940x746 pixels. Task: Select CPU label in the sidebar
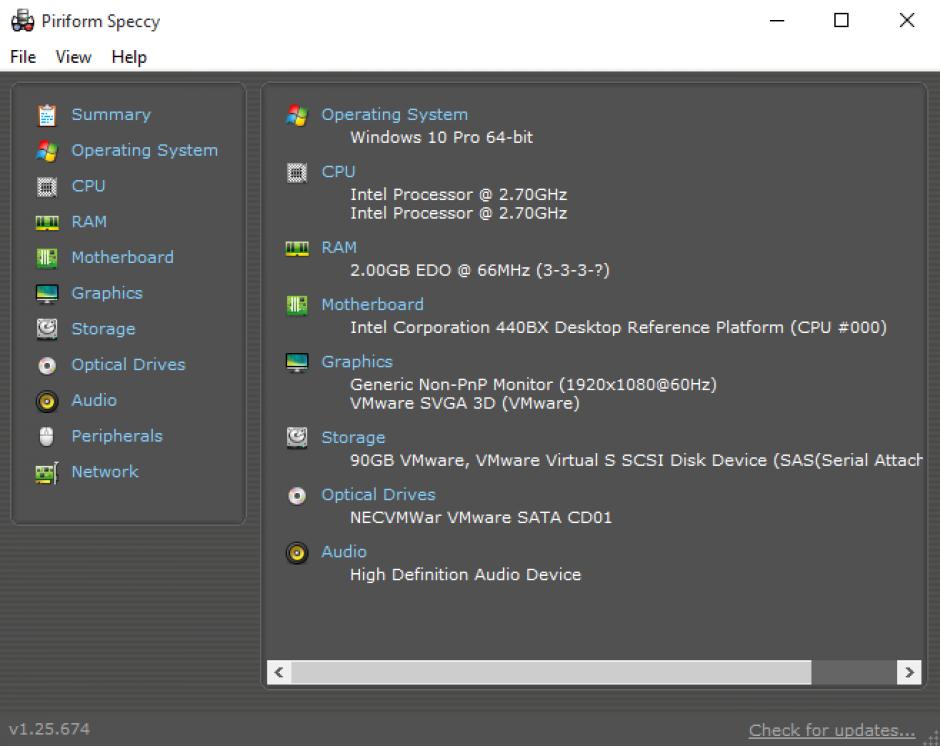(88, 186)
